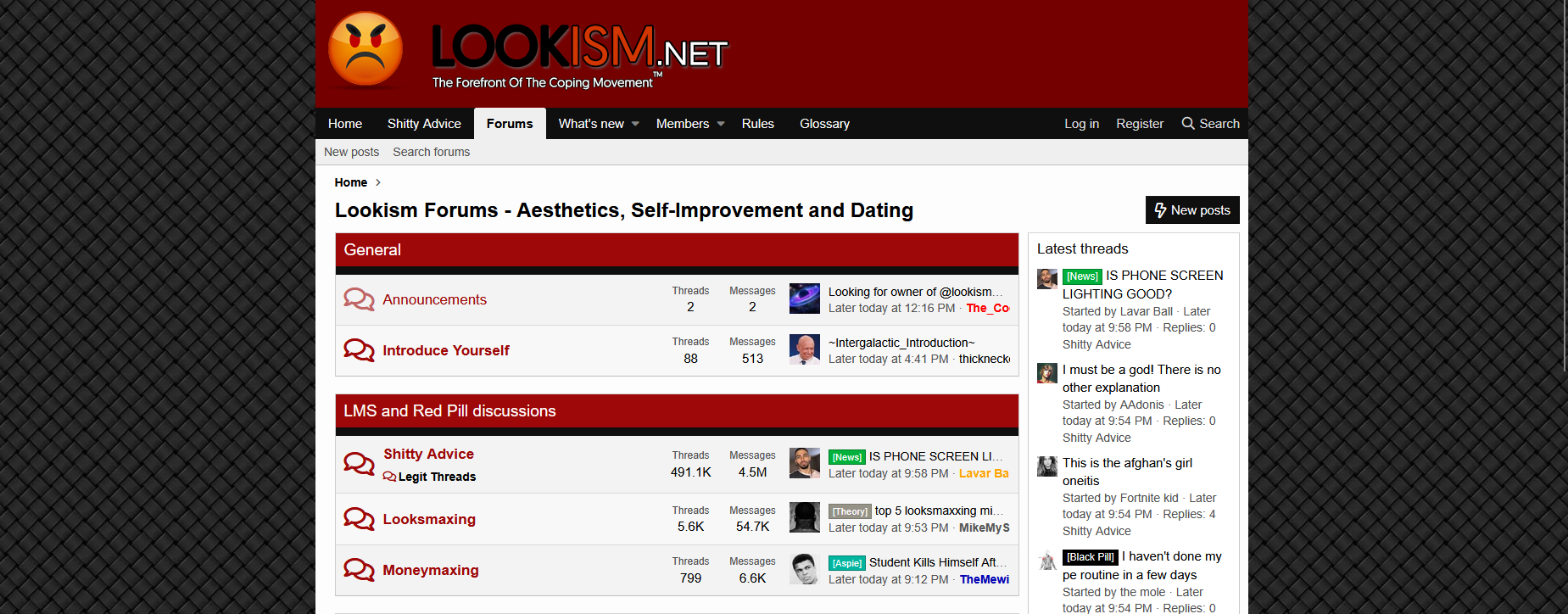Expand the What's new dropdown arrow
The height and width of the screenshot is (614, 1568).
click(x=635, y=124)
